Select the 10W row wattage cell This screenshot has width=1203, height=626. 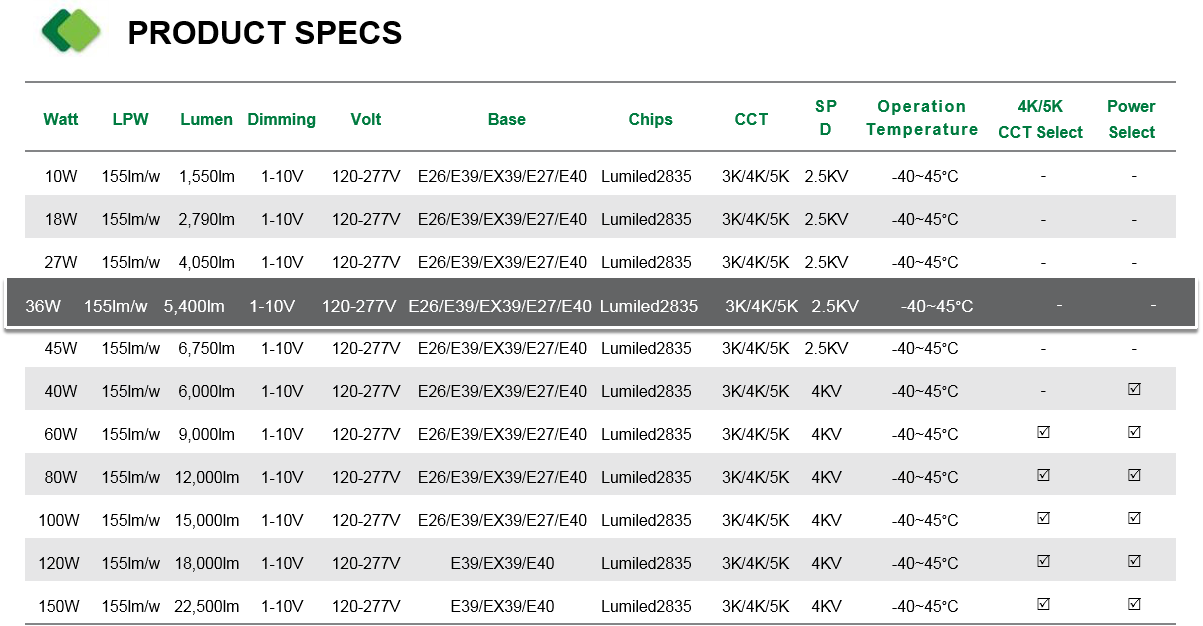pos(61,176)
